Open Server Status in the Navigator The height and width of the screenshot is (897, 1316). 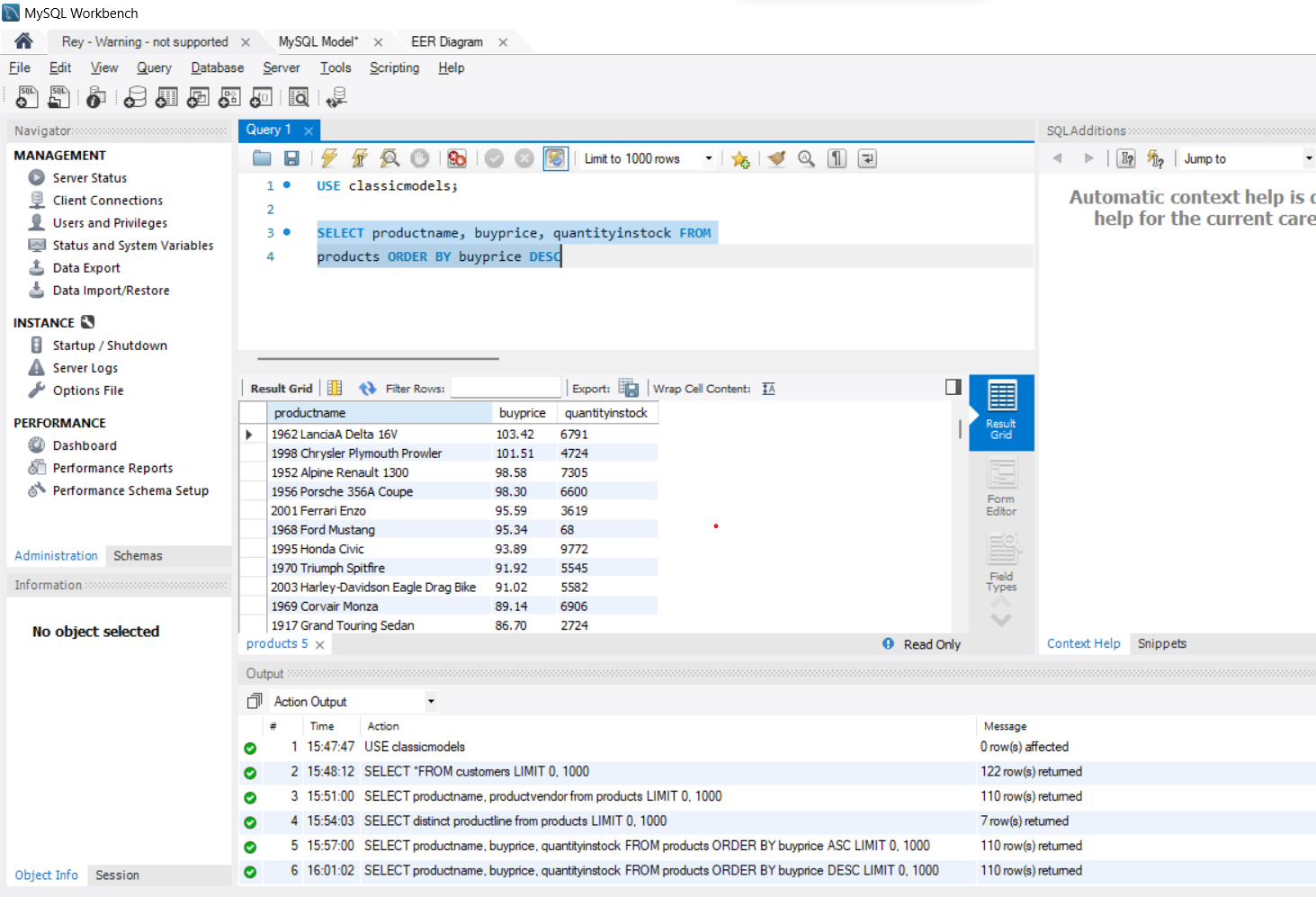tap(90, 177)
